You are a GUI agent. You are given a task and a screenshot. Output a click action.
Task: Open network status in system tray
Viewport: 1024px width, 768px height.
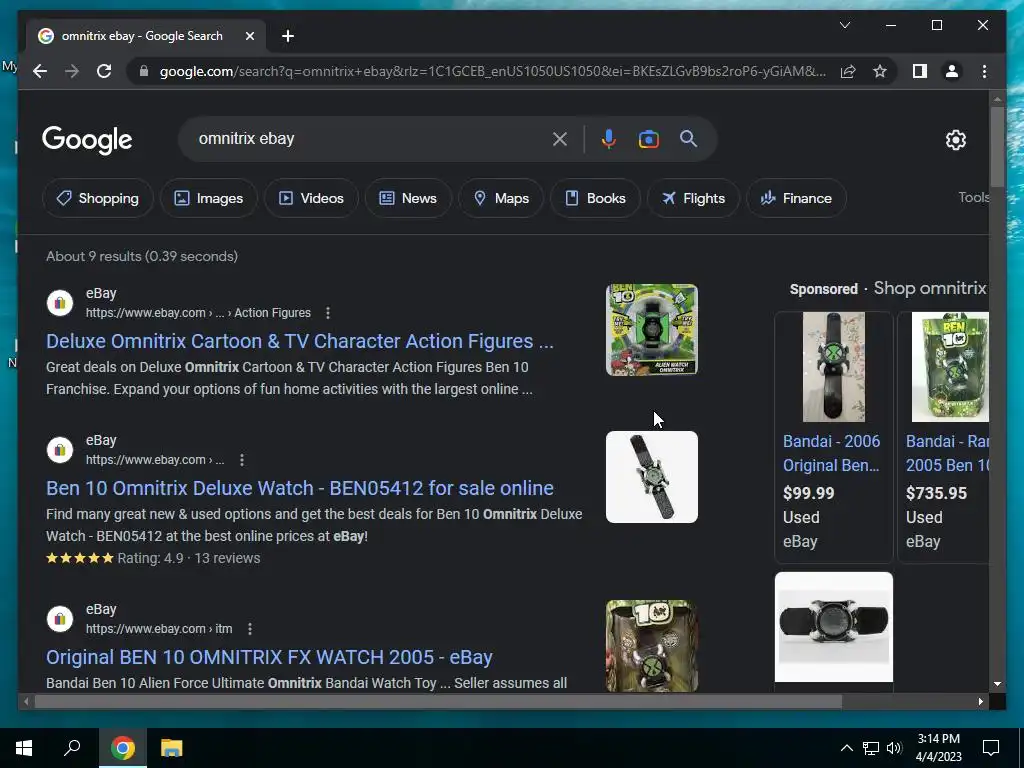click(871, 748)
